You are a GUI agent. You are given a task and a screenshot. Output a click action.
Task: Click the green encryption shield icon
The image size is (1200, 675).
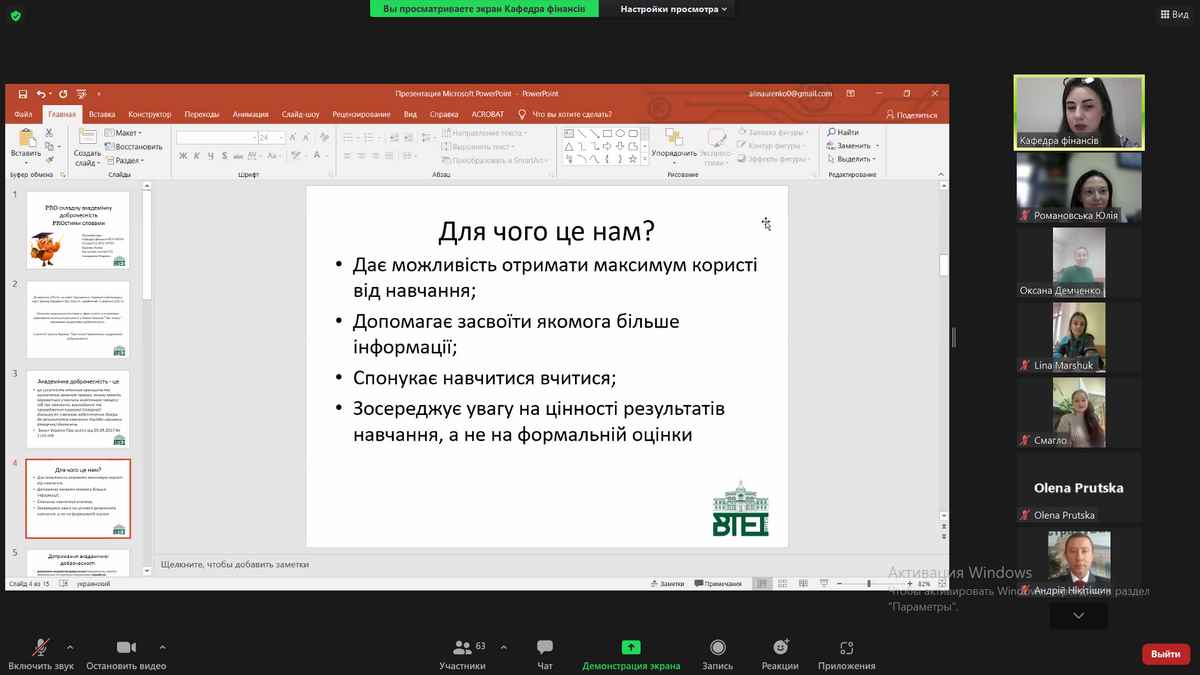[x=15, y=15]
